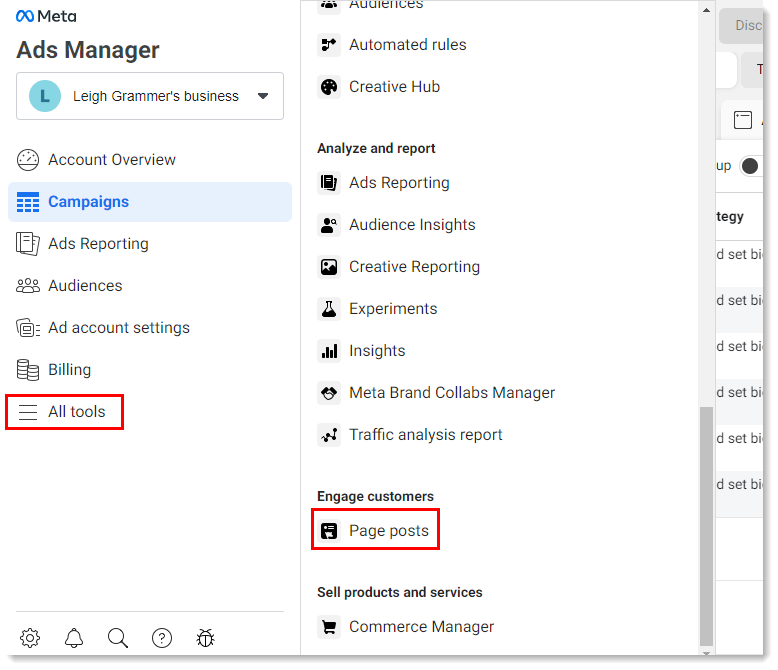Open Billing page

click(x=69, y=370)
